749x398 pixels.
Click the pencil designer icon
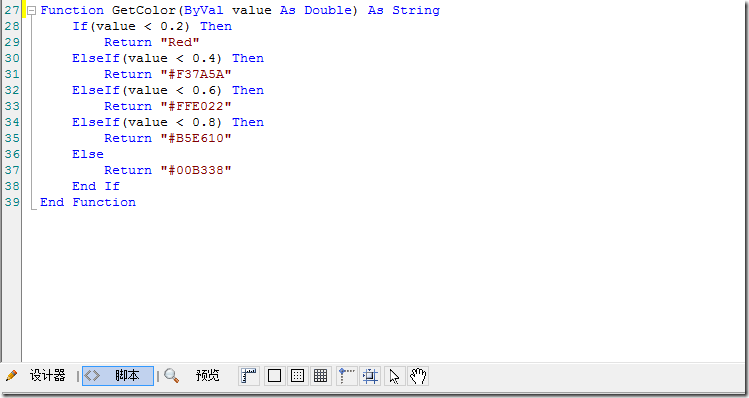click(x=11, y=376)
